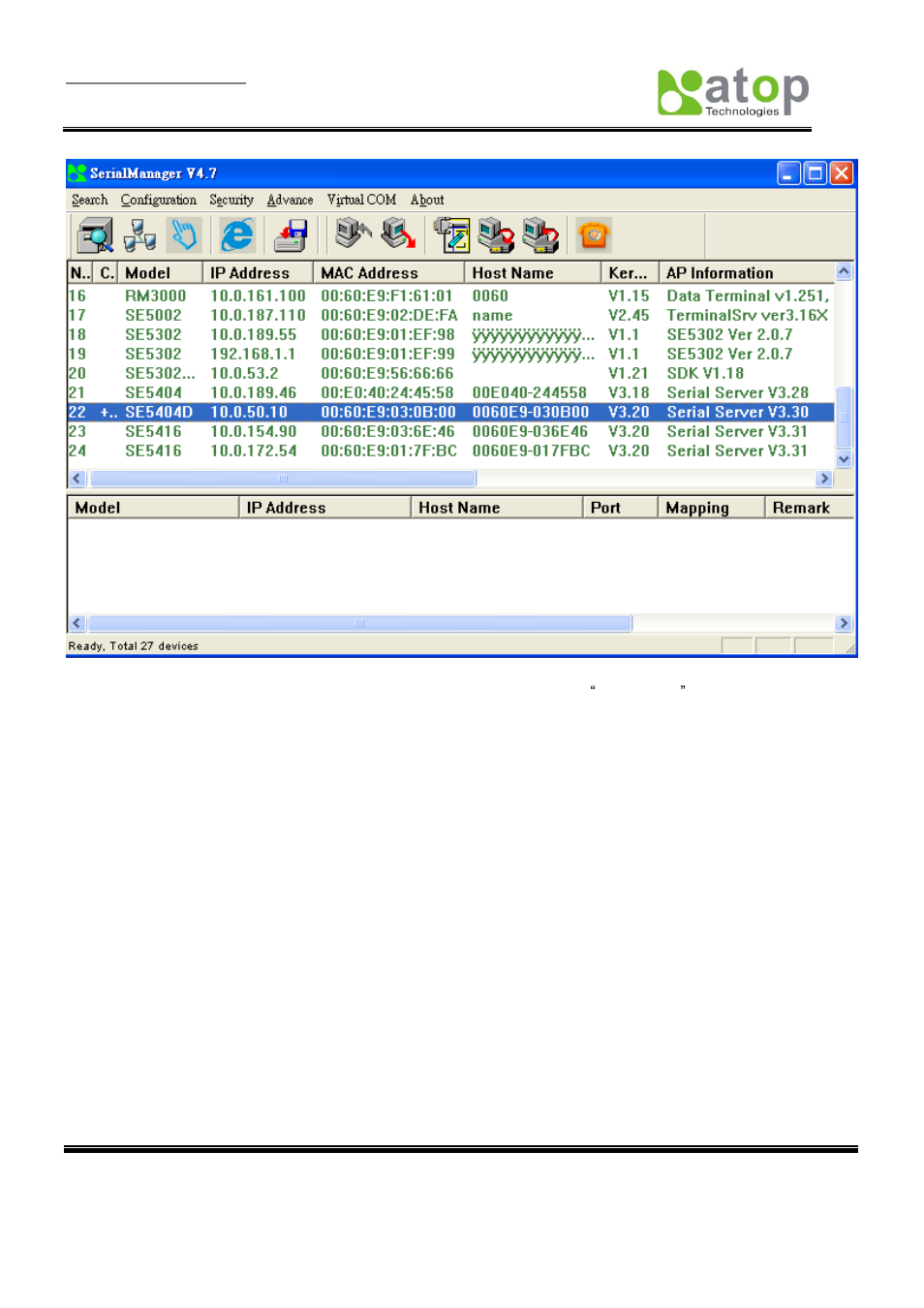Click the network topology toolbar icon

[140, 234]
